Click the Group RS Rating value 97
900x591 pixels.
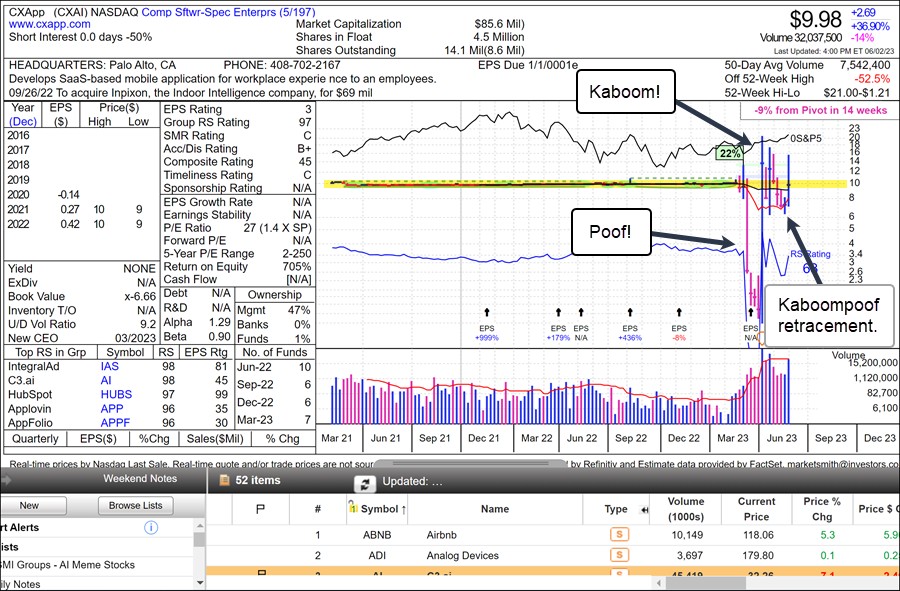click(305, 122)
